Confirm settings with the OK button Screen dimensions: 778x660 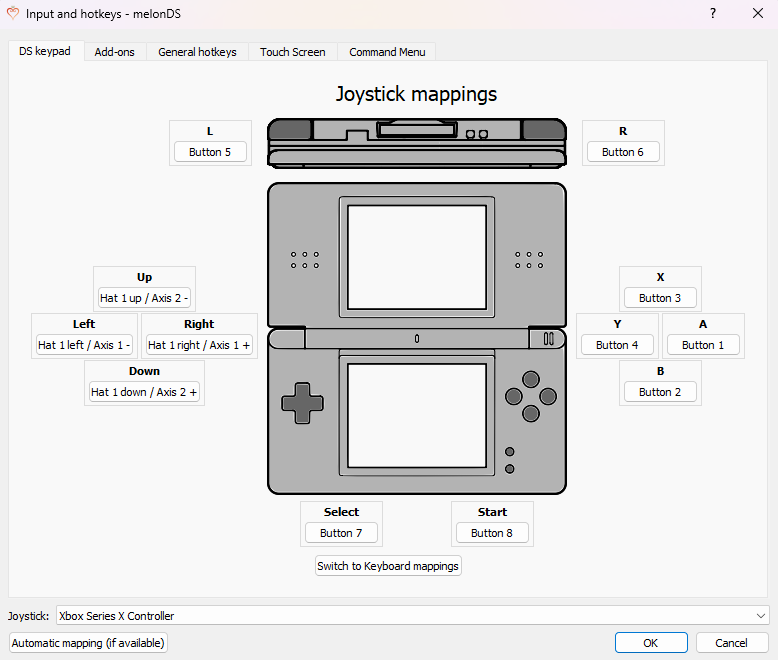651,643
